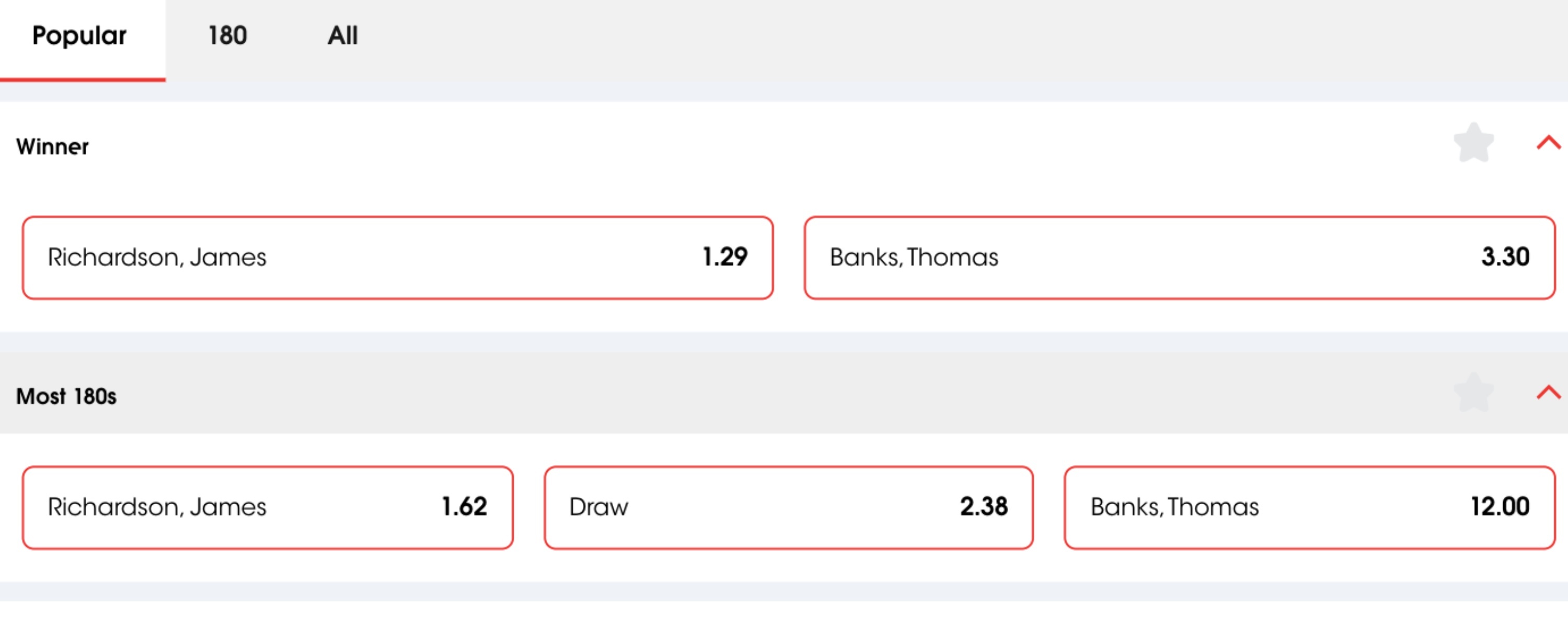Click the 1.29 odds value
Viewport: 1568px width, 627px height.
[725, 257]
